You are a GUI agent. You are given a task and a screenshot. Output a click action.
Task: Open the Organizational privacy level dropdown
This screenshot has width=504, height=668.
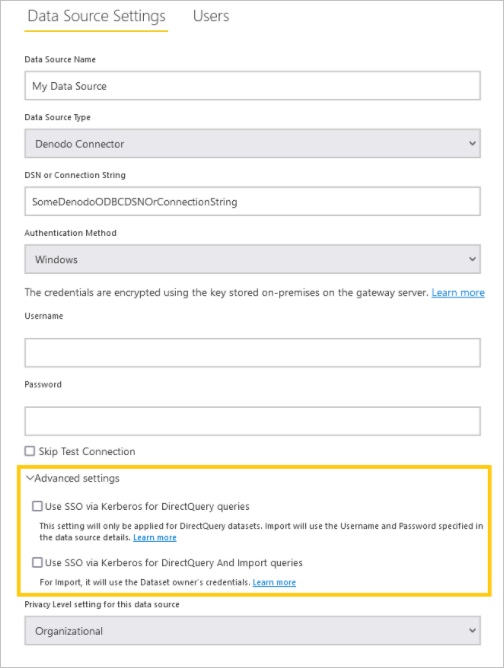pyautogui.click(x=253, y=631)
